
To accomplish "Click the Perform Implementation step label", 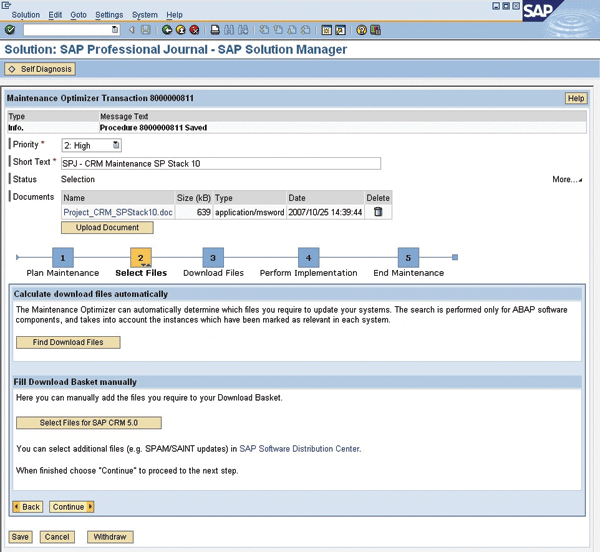I will [308, 273].
